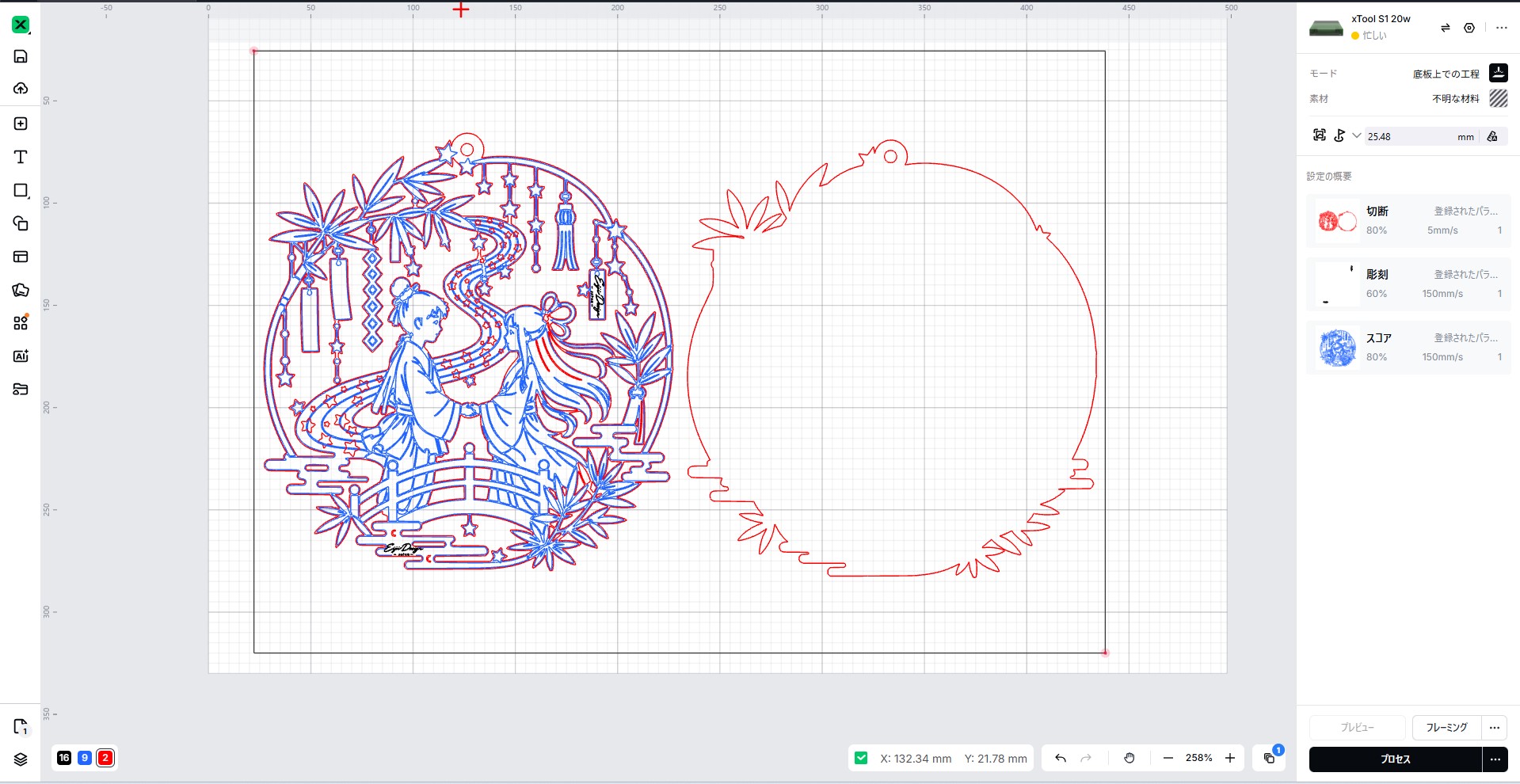Image resolution: width=1520 pixels, height=784 pixels.
Task: Open the 切断 cut settings row
Action: tap(1408, 221)
